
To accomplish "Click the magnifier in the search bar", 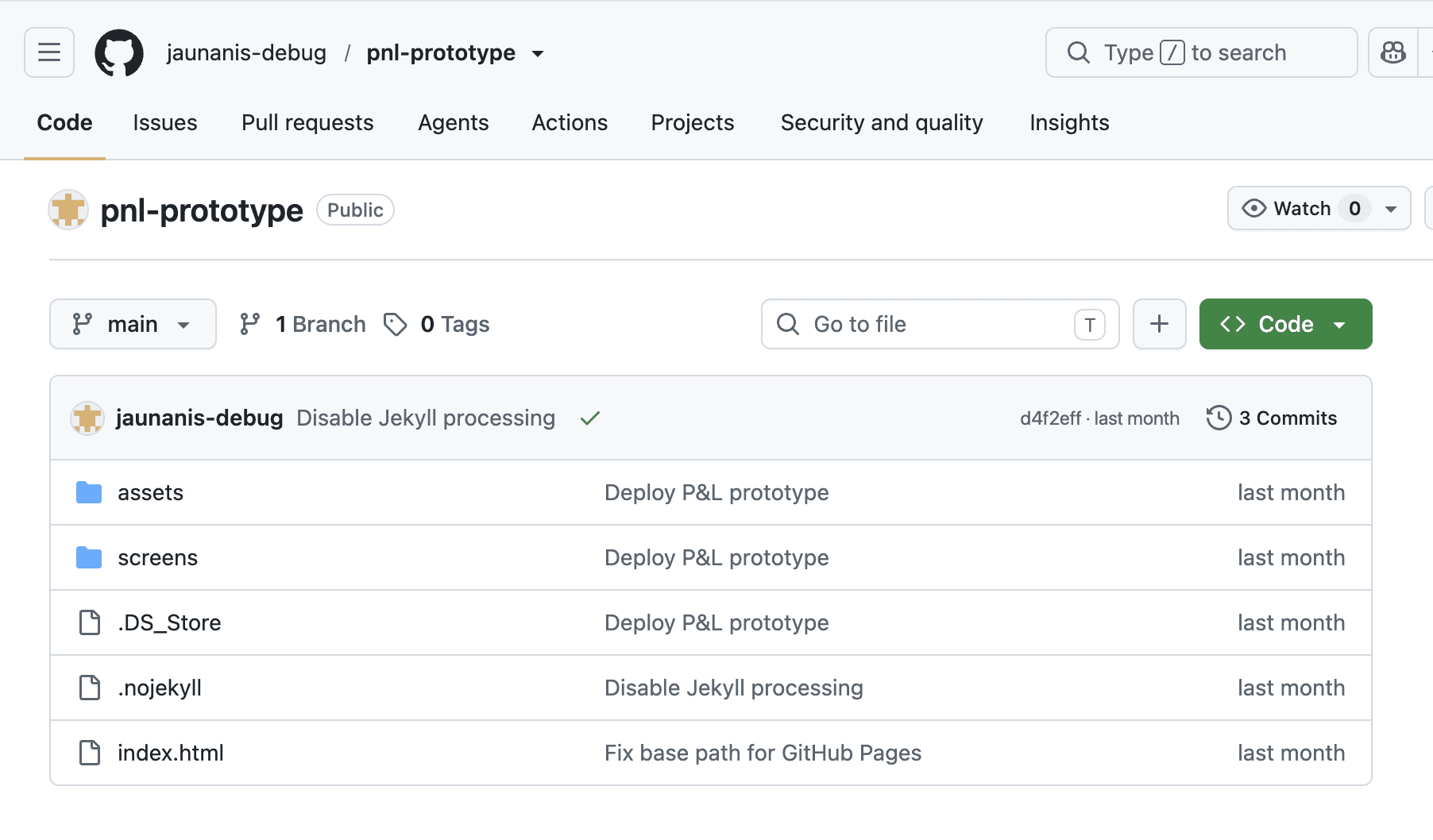I will [x=1079, y=52].
